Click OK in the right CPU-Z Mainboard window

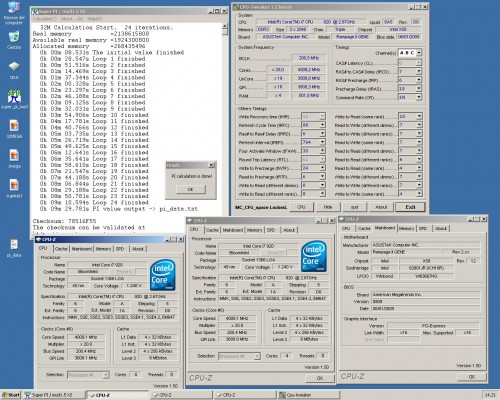pyautogui.click(x=472, y=377)
